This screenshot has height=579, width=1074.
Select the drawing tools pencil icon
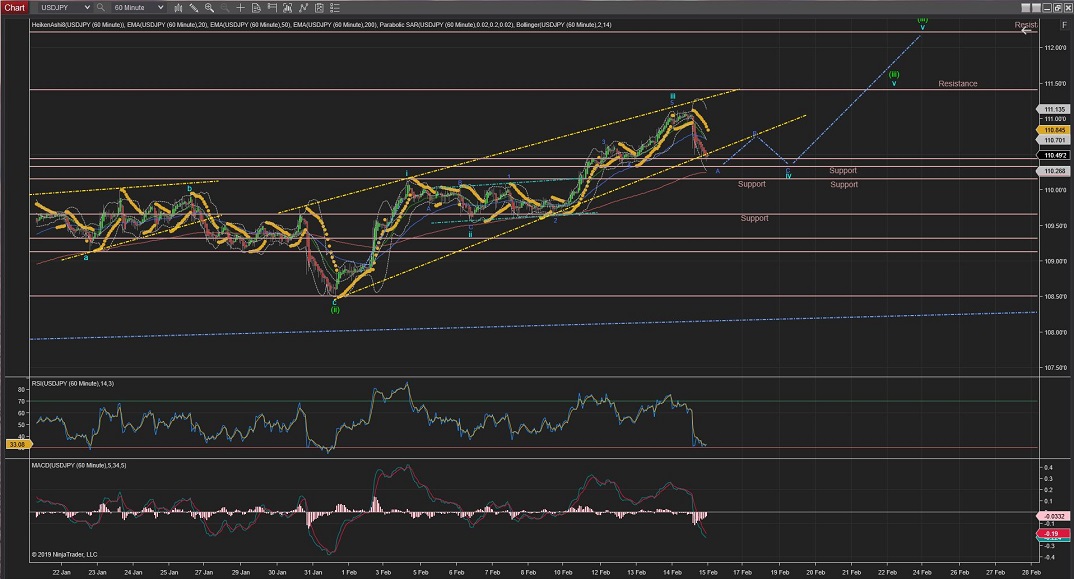click(x=193, y=7)
